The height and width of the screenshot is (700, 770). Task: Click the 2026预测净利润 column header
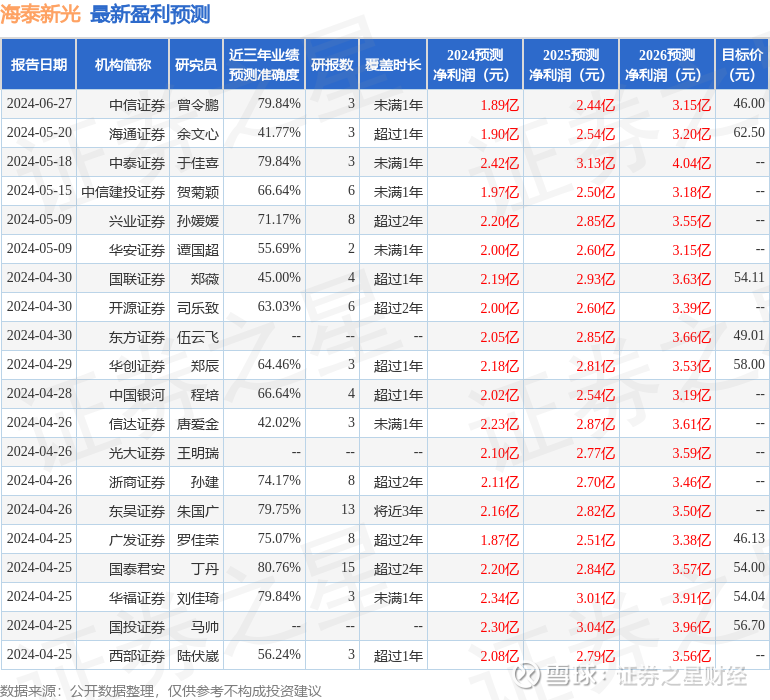(x=667, y=65)
